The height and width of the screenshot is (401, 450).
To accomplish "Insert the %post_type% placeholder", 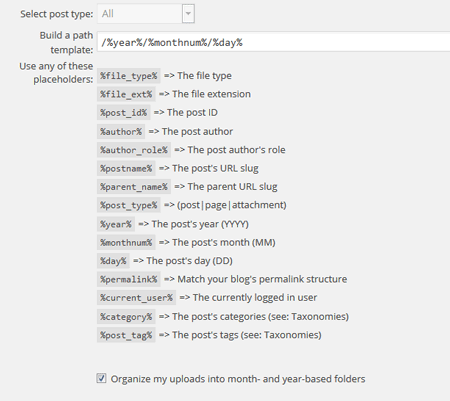I will (x=129, y=205).
